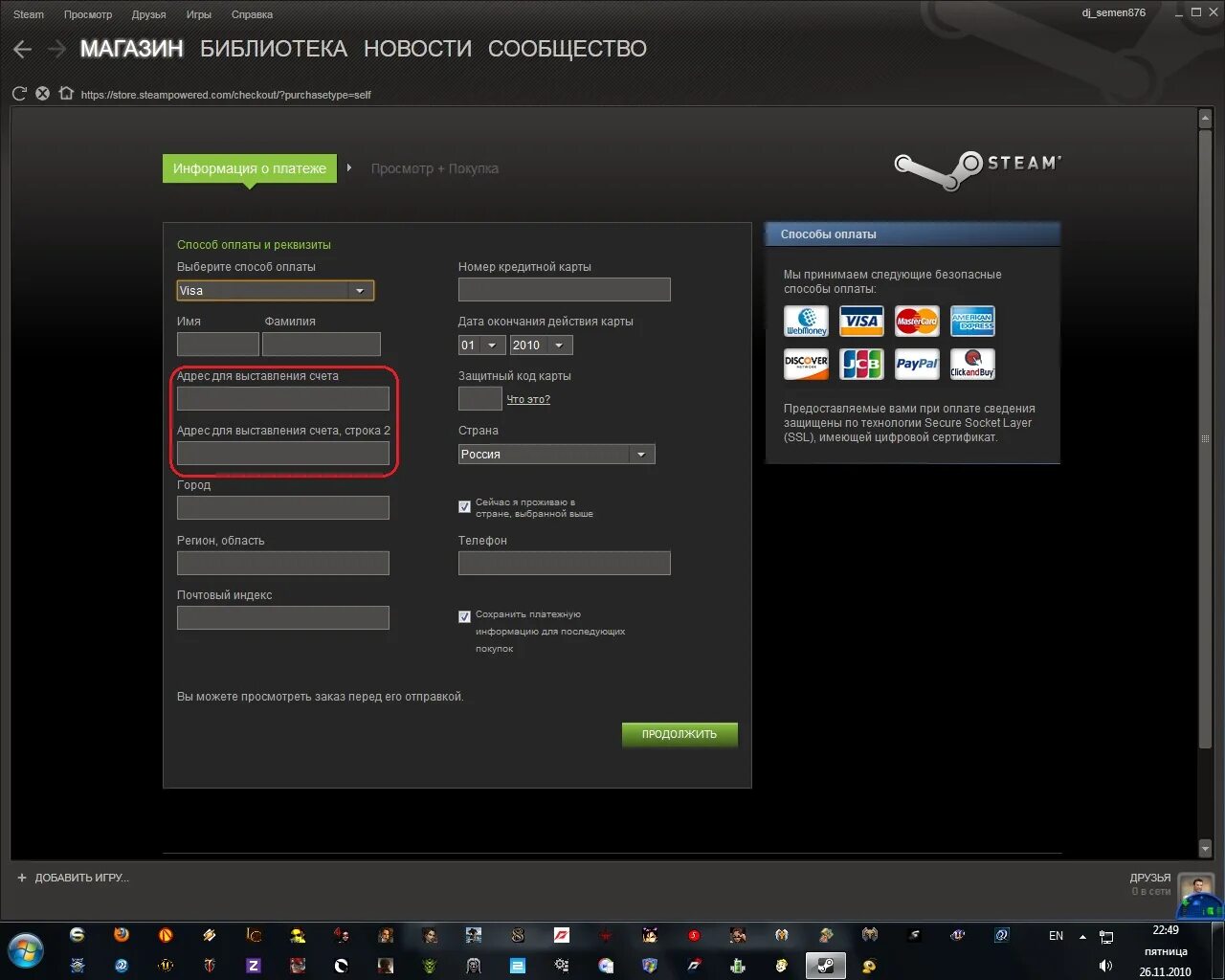
Task: Click the dj_semen876 account name
Action: [x=1114, y=13]
